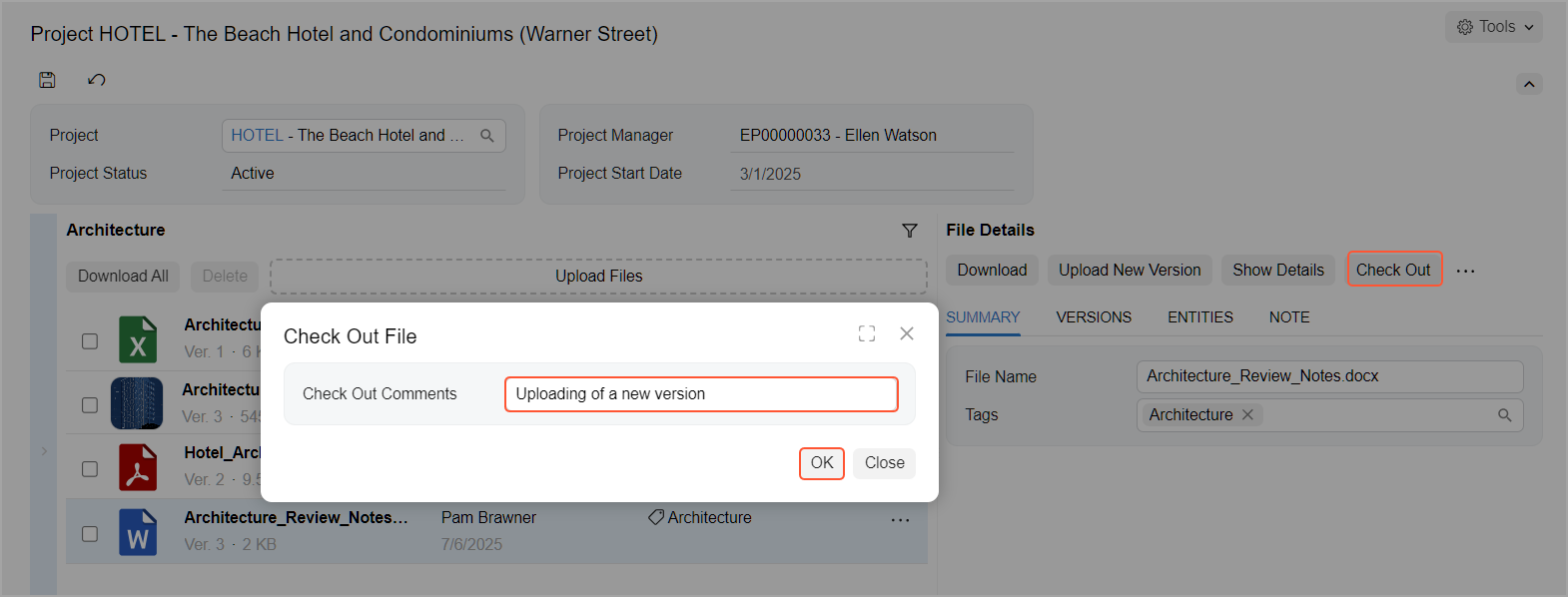
Task: Switch to the SUMMARY tab
Action: coord(983,317)
